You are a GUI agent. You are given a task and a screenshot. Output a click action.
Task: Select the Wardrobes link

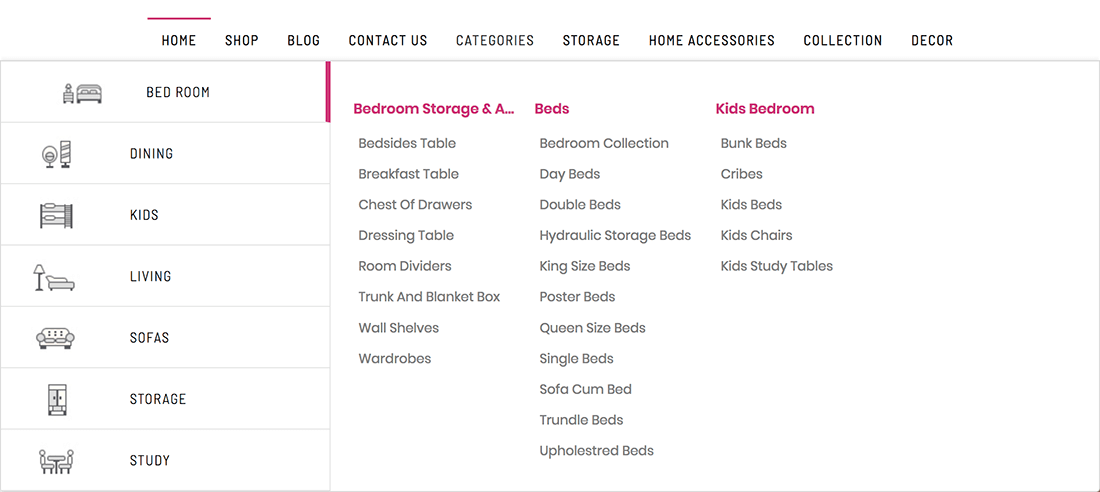[x=395, y=358]
